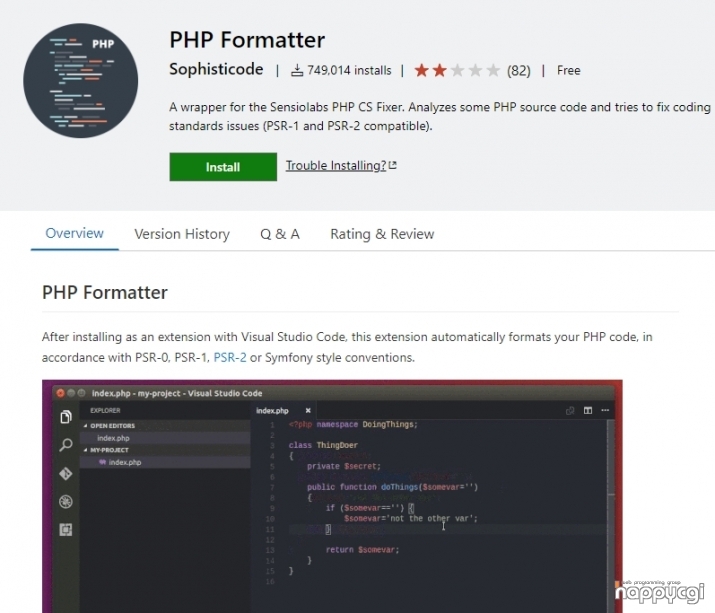Click the green Install button
This screenshot has width=715, height=613.
[x=223, y=167]
